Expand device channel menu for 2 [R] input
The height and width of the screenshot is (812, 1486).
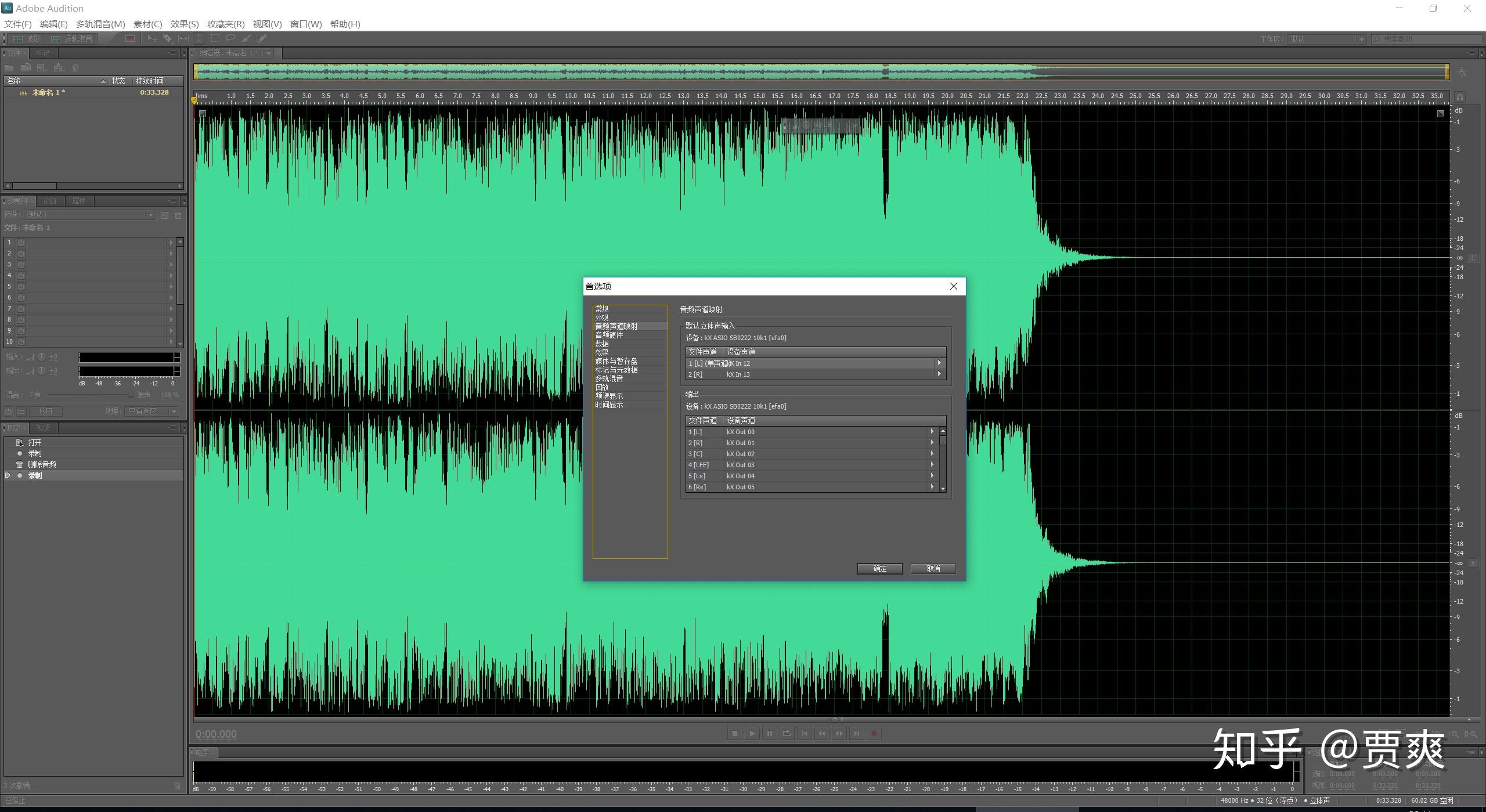(x=939, y=374)
